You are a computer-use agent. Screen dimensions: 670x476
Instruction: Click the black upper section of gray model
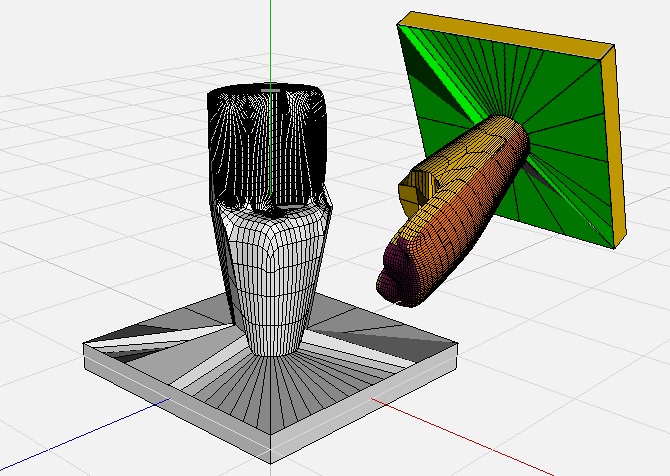[268, 147]
